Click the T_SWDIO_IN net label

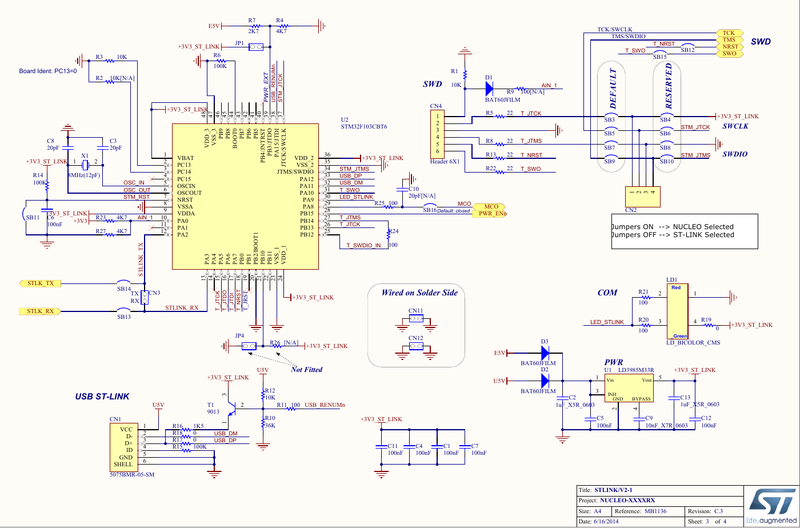click(364, 246)
